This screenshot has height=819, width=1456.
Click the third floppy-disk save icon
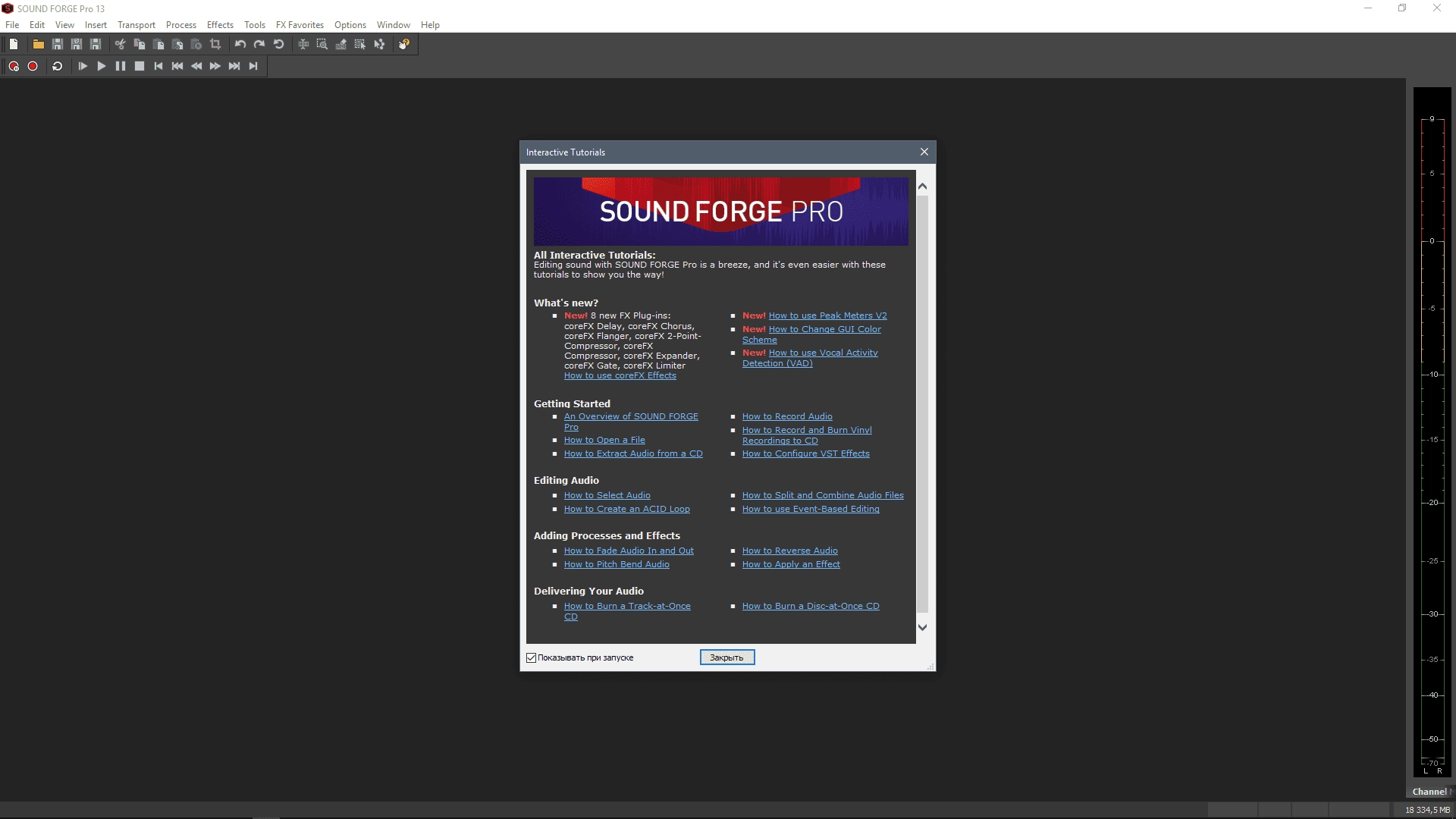[96, 45]
